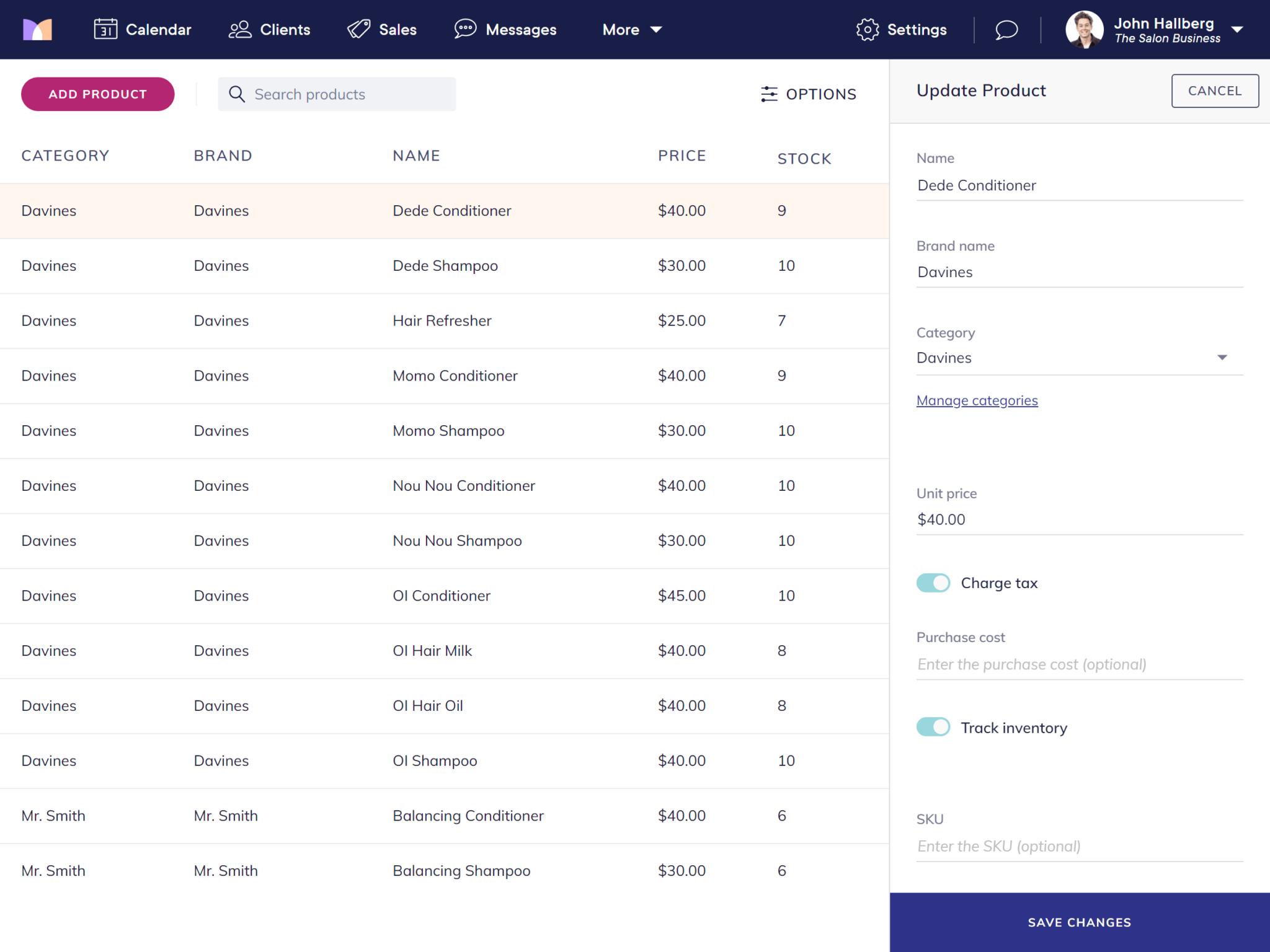The height and width of the screenshot is (952, 1270).
Task: Open the More menu
Action: click(633, 30)
